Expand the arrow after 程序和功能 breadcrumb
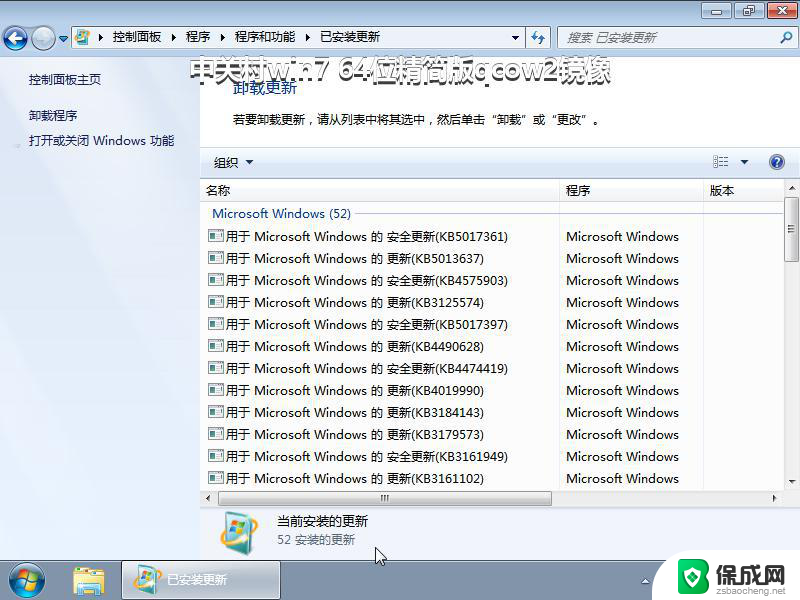 (x=308, y=37)
